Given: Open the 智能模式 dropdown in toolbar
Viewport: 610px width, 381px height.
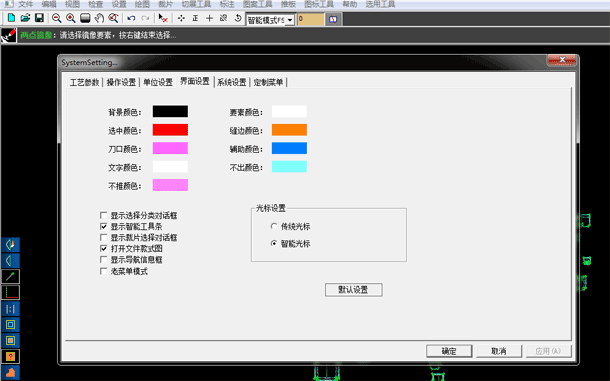Looking at the screenshot, I should (x=290, y=20).
